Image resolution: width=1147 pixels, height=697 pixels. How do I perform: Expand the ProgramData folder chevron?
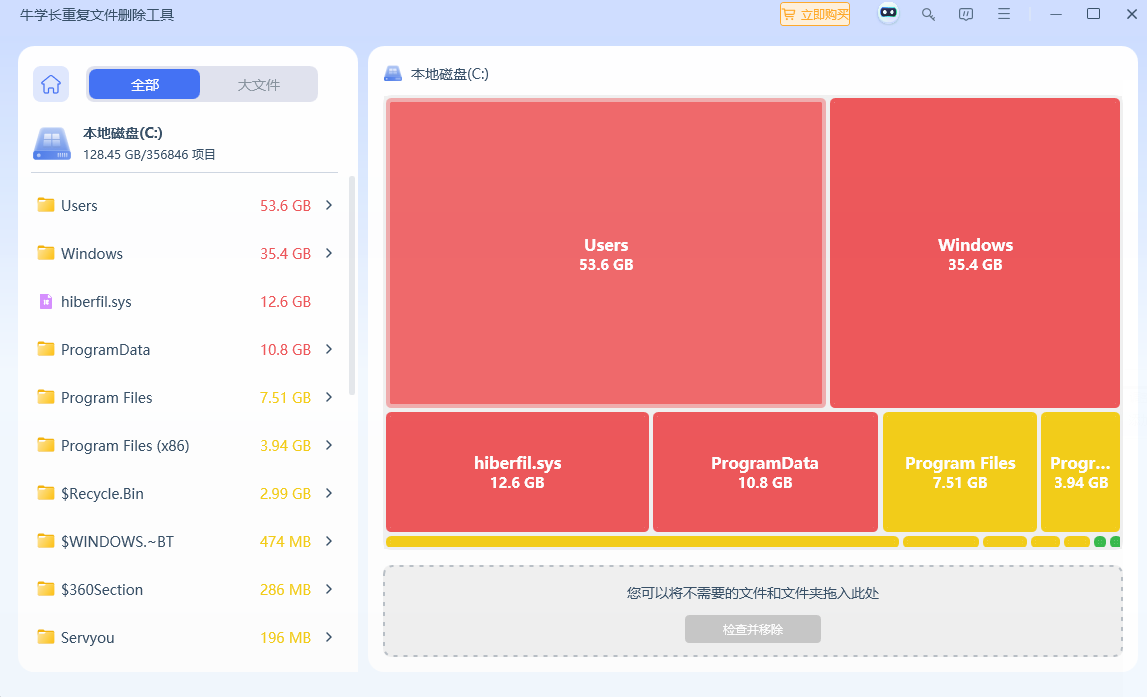[329, 349]
